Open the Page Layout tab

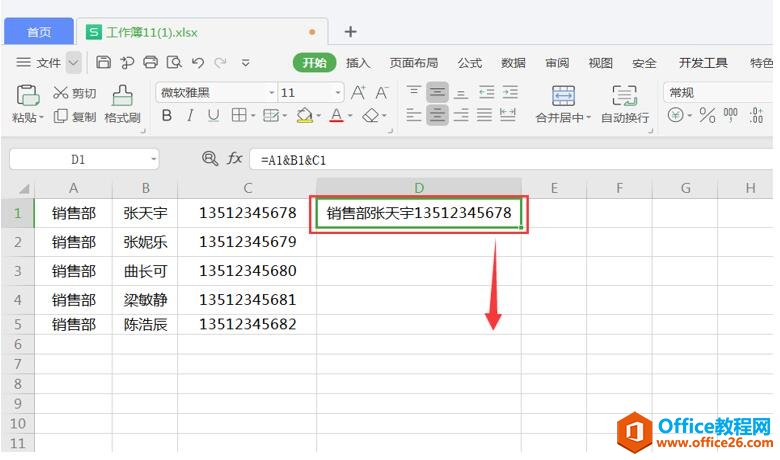coord(414,63)
